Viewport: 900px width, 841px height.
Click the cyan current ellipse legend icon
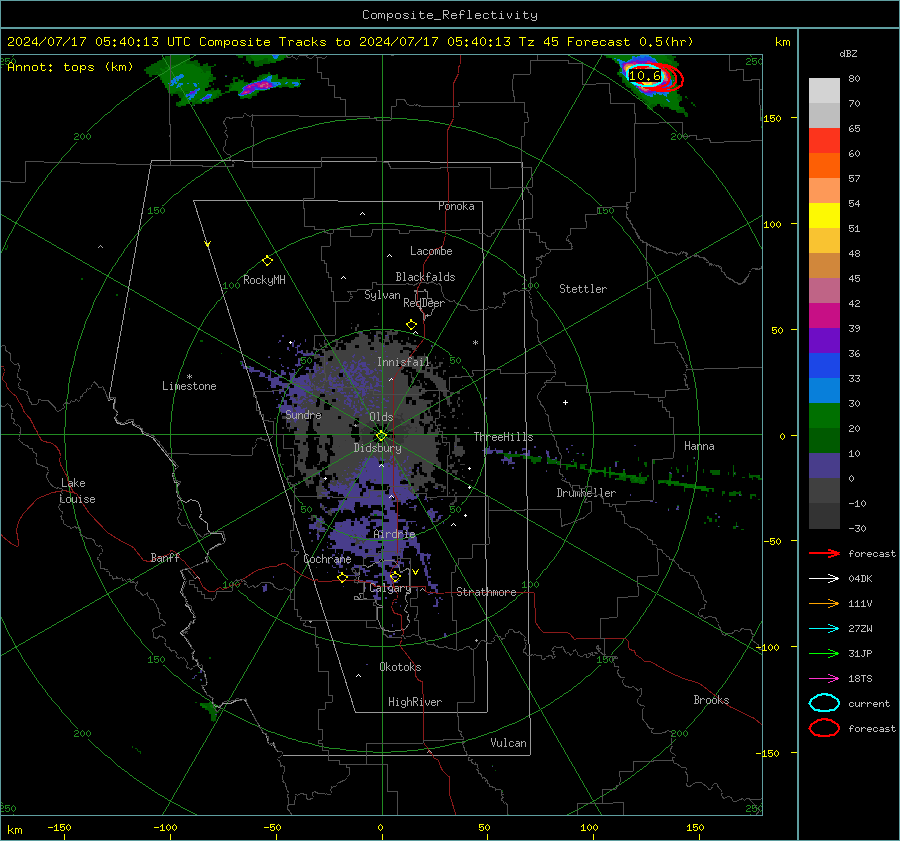(x=824, y=703)
